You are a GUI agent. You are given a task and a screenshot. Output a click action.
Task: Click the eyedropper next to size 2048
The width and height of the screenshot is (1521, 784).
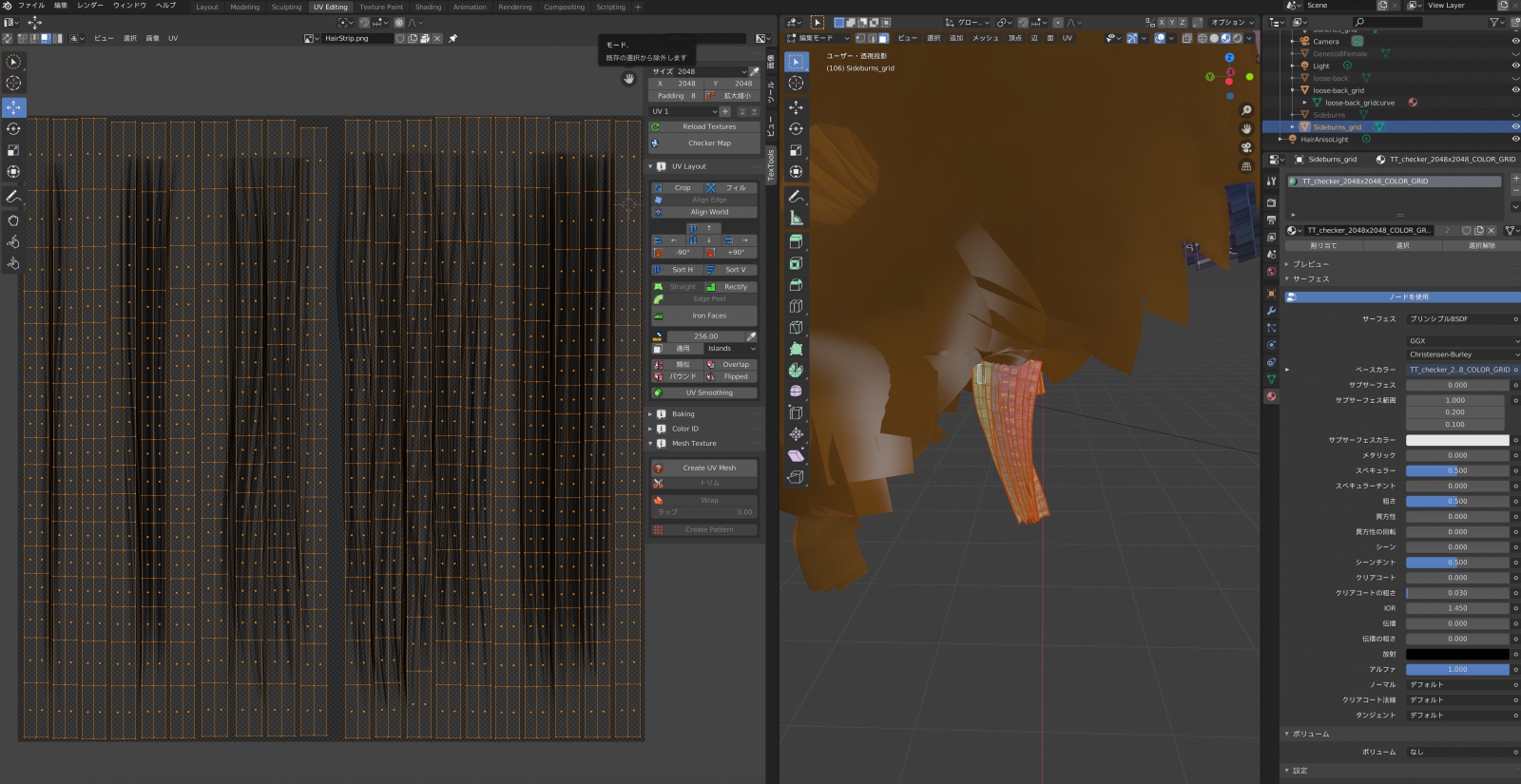(754, 71)
